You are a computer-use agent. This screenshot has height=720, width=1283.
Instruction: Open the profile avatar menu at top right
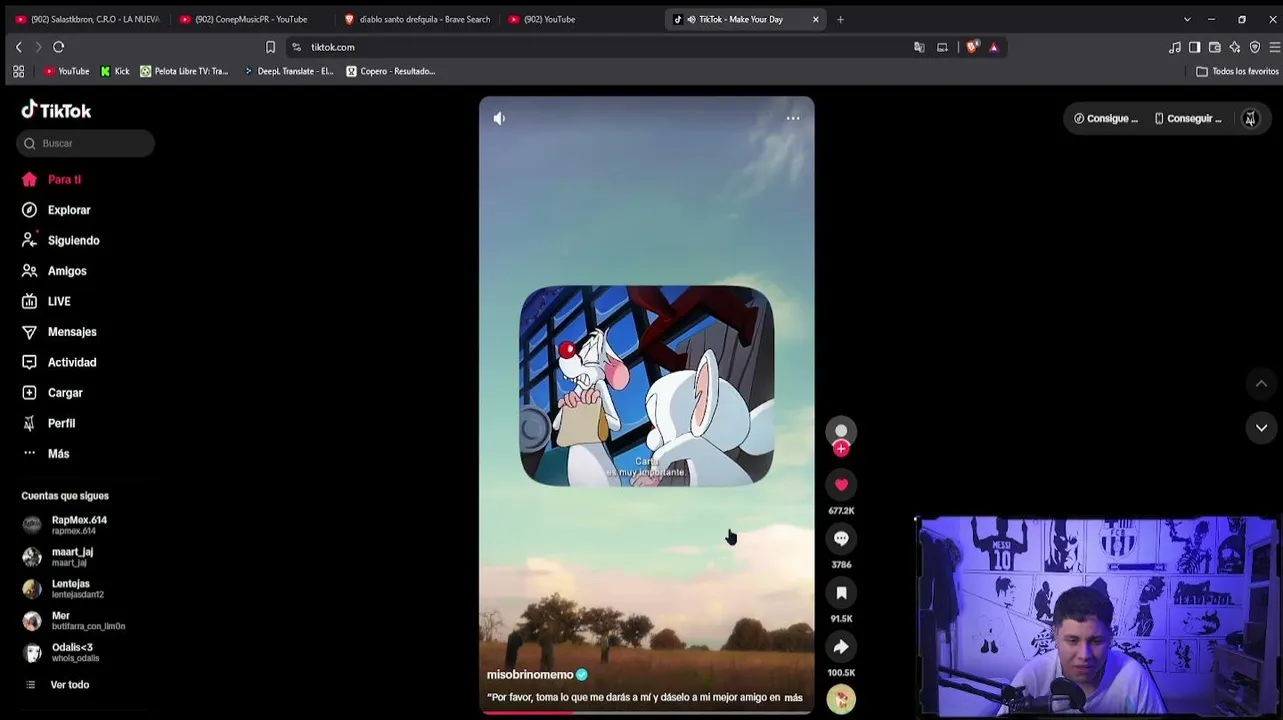pyautogui.click(x=1250, y=118)
